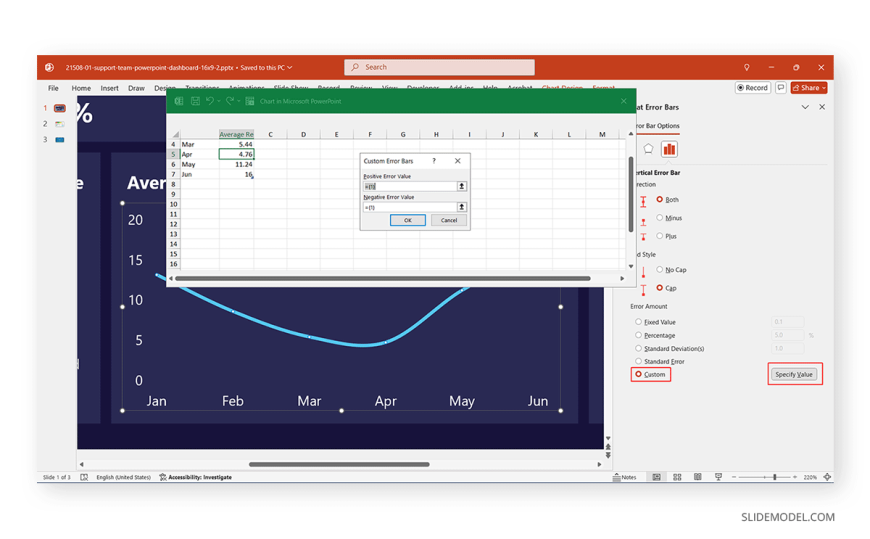This screenshot has height=539, width=870.
Task: Click Cancel in Custom Error Bars dialog
Action: click(x=449, y=220)
